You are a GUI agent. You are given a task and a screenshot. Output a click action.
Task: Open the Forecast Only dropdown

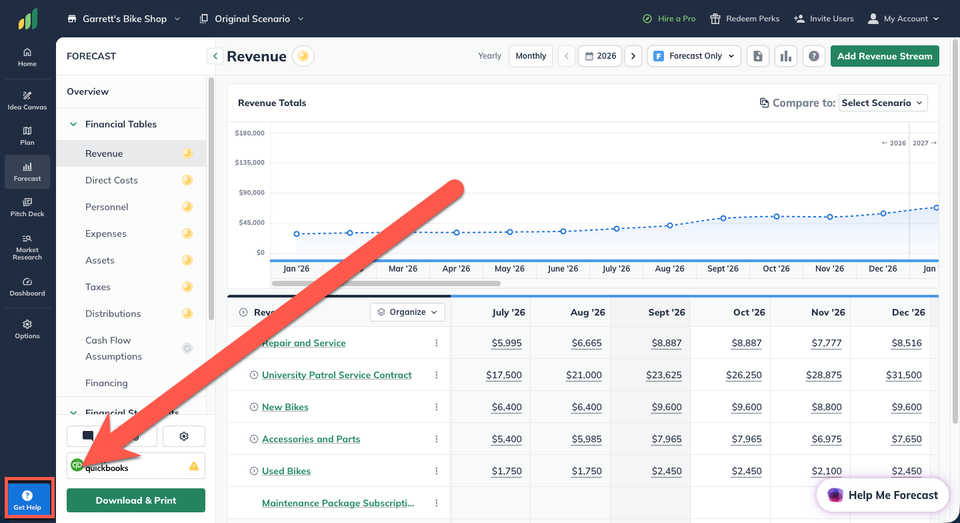(694, 56)
